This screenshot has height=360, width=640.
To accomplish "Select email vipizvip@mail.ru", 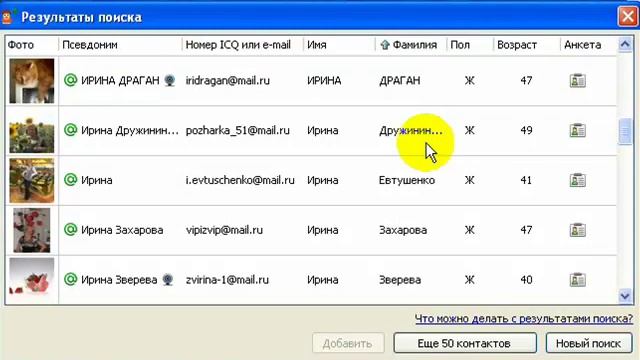I will point(224,230).
